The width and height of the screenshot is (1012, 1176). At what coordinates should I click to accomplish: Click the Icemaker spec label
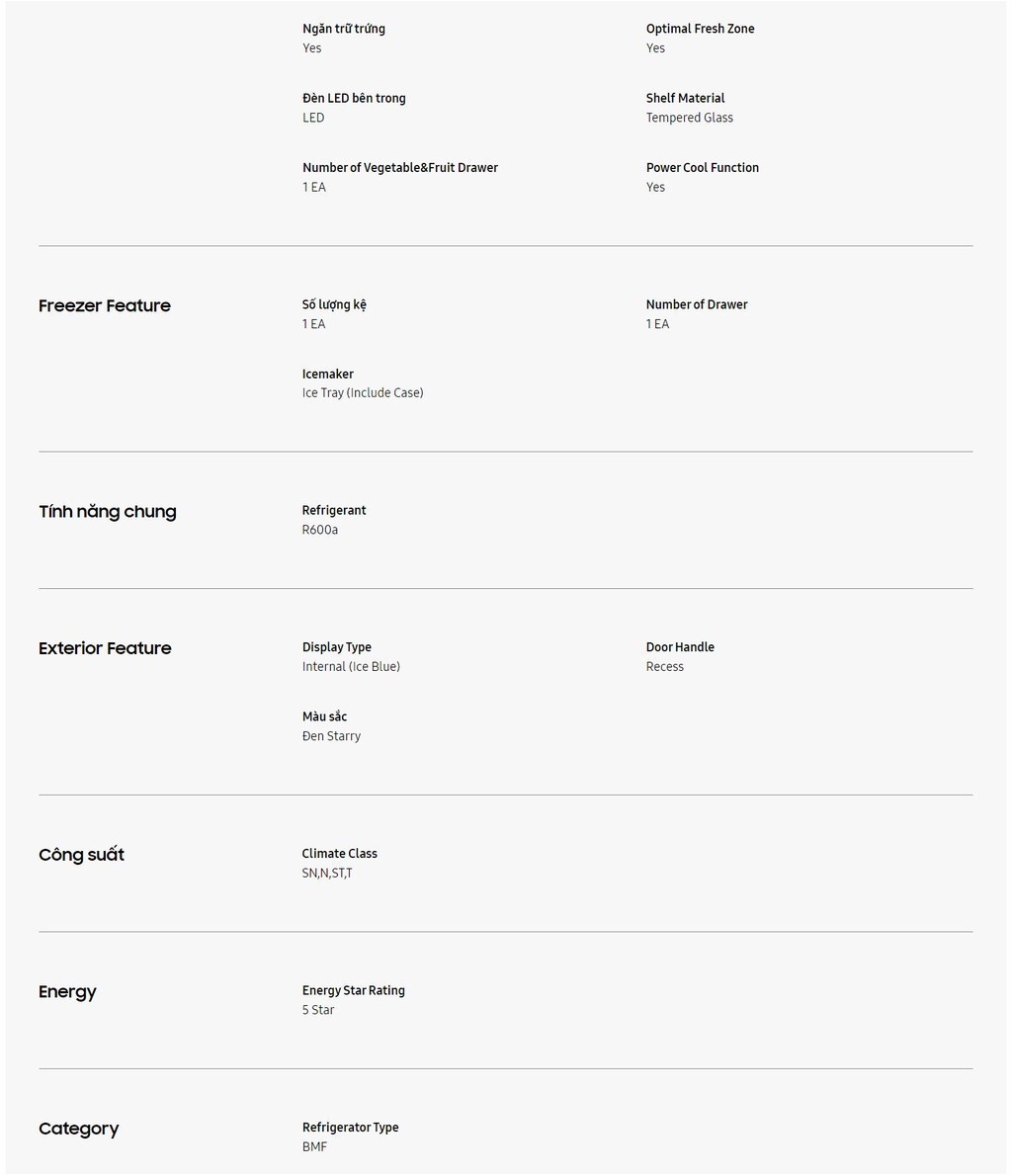point(327,374)
